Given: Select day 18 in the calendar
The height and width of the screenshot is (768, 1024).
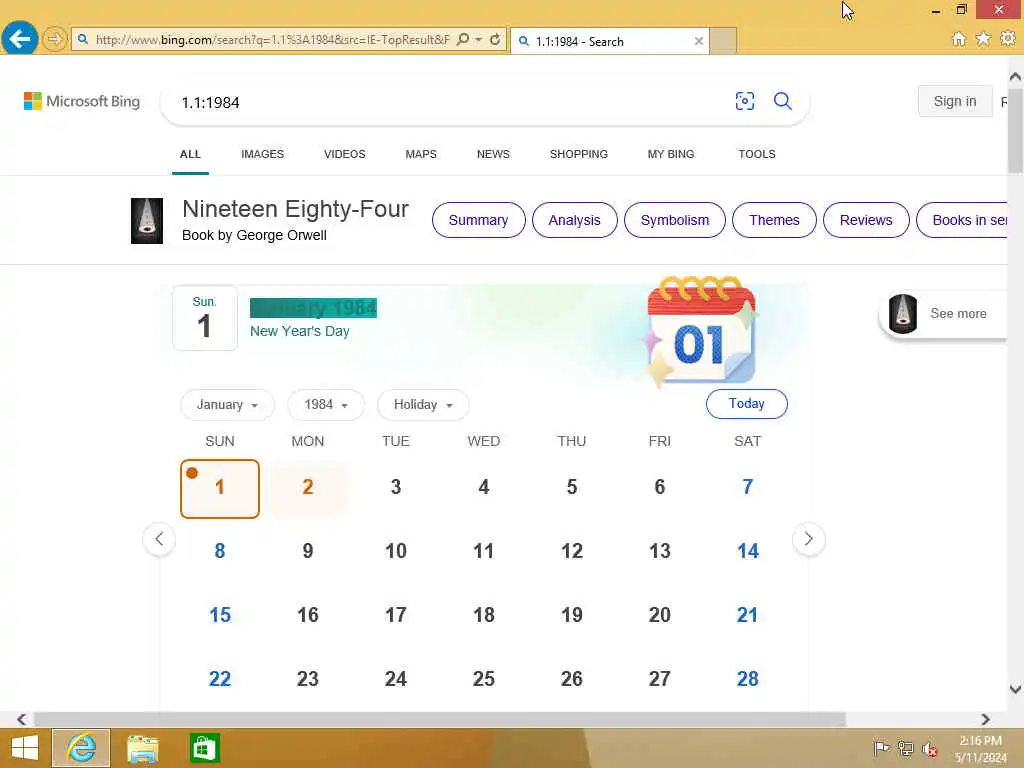Looking at the screenshot, I should (483, 615).
